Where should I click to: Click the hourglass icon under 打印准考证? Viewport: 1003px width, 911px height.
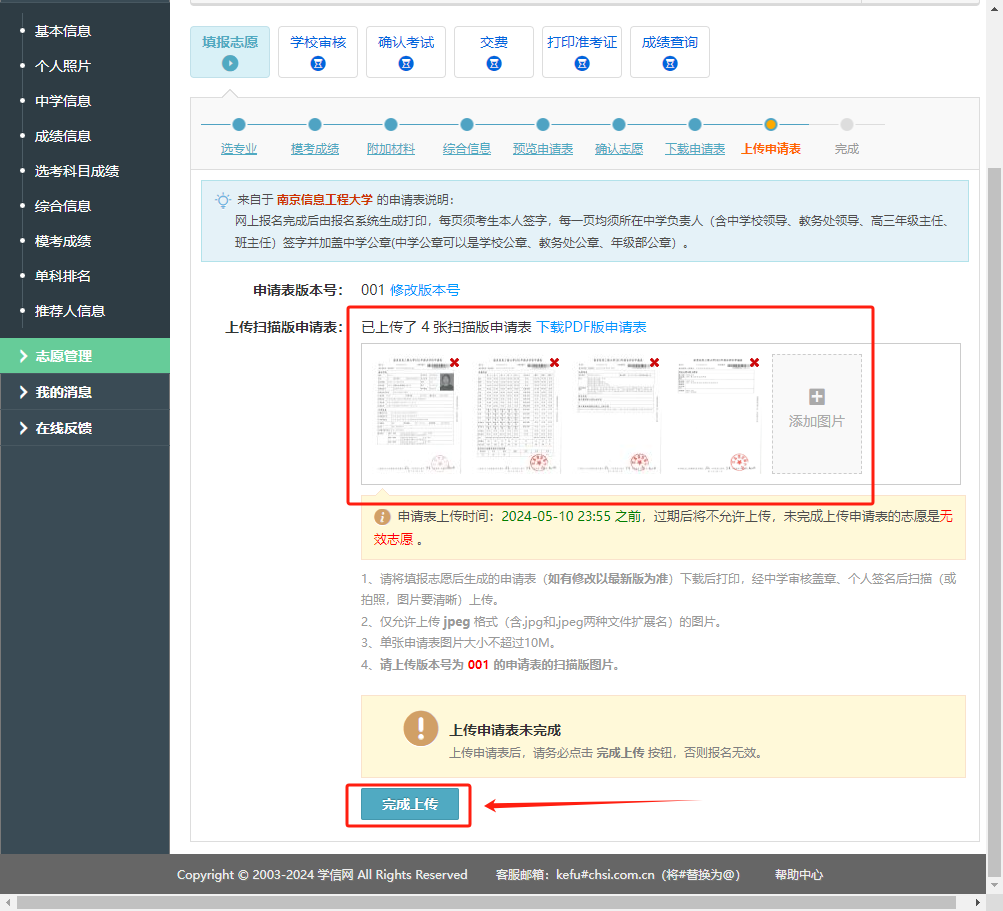click(x=582, y=63)
